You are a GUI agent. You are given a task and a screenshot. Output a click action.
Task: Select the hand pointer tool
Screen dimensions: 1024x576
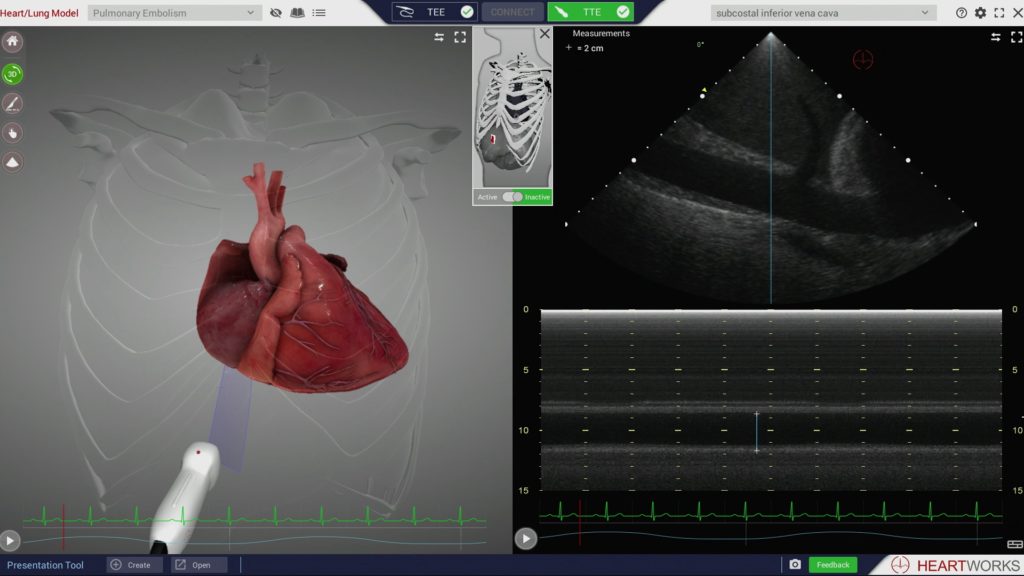tap(13, 132)
